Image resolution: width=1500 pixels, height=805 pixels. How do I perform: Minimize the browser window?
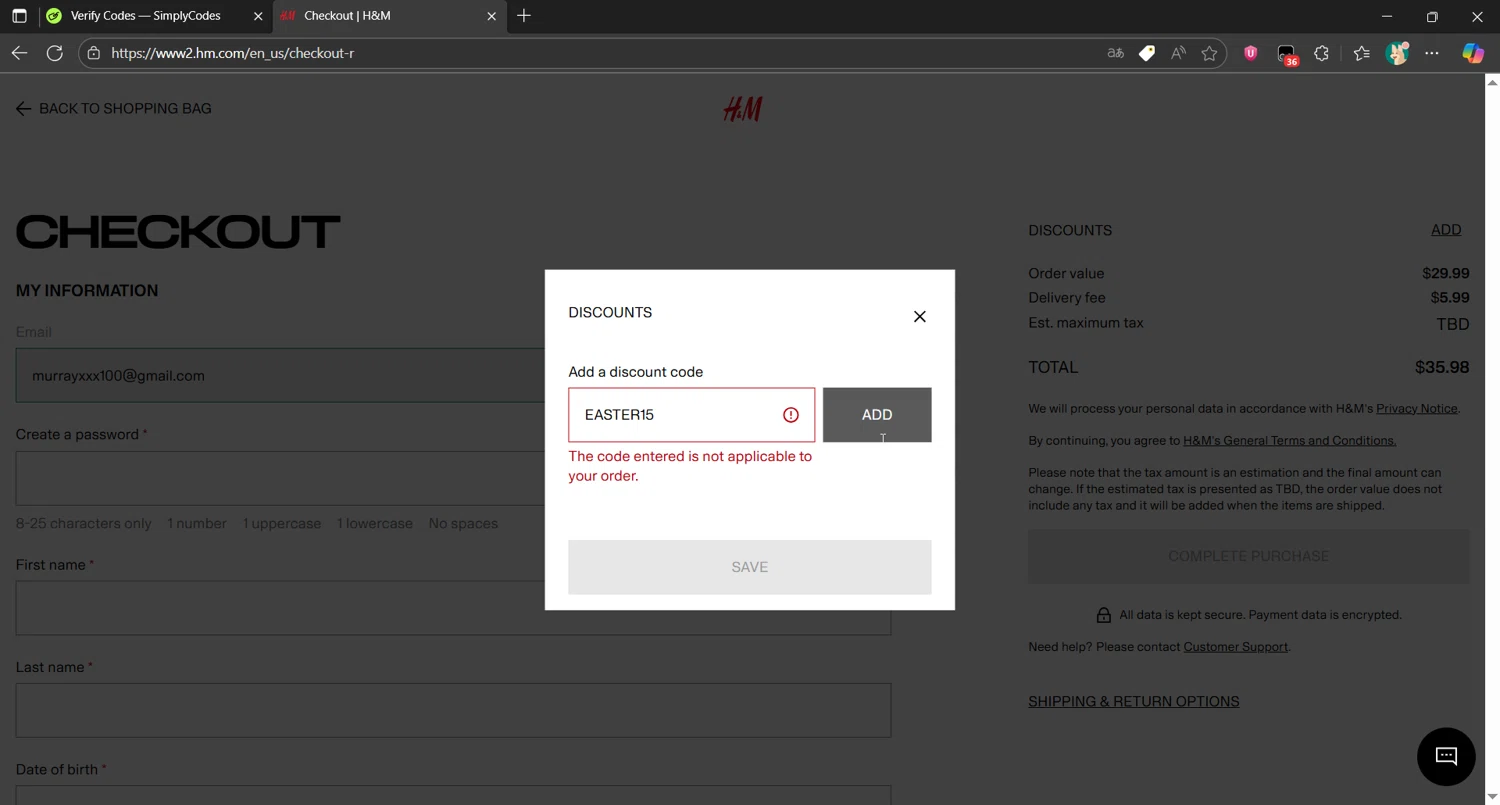(x=1387, y=16)
